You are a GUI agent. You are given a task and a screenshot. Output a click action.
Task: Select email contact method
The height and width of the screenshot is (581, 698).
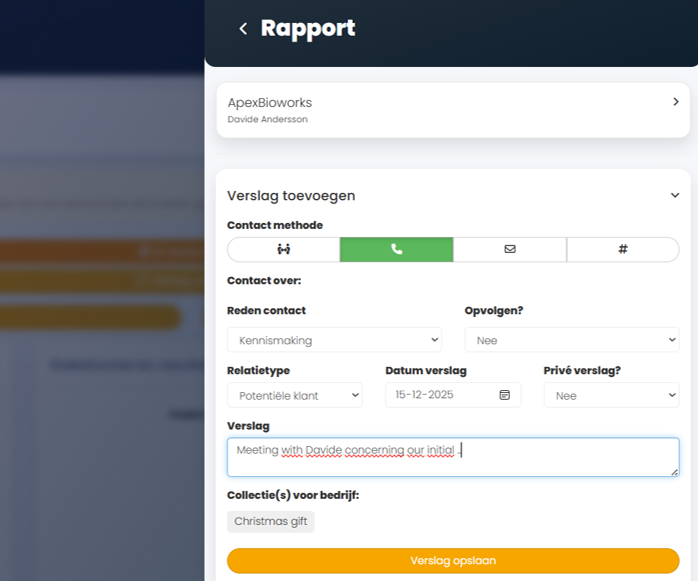pos(510,249)
